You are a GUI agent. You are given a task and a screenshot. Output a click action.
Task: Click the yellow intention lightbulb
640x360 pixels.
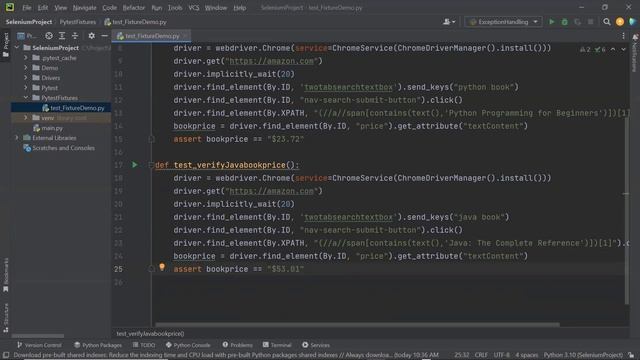pyautogui.click(x=162, y=267)
